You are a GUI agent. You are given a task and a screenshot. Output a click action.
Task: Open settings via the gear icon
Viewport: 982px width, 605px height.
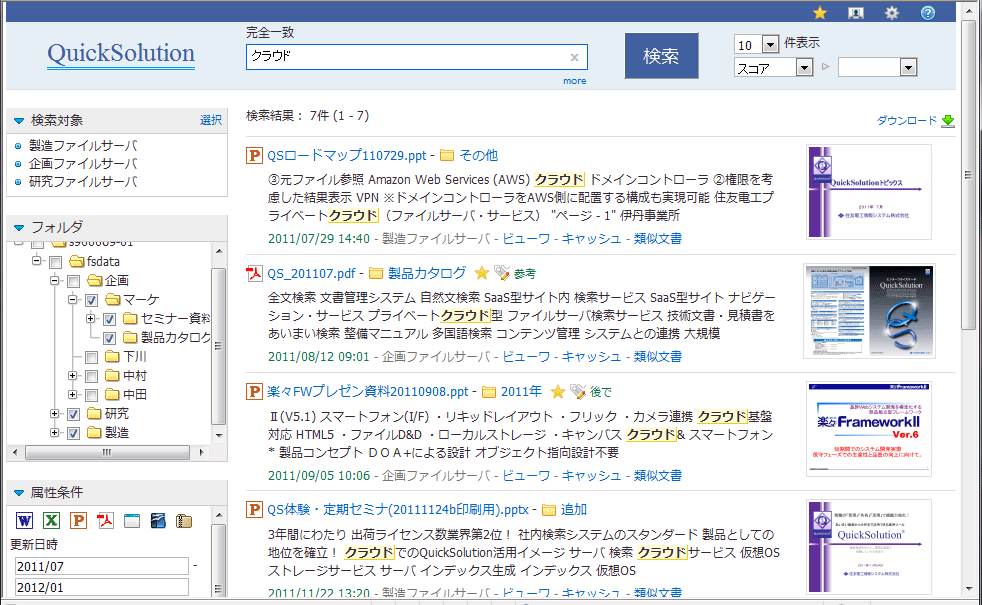pos(892,13)
